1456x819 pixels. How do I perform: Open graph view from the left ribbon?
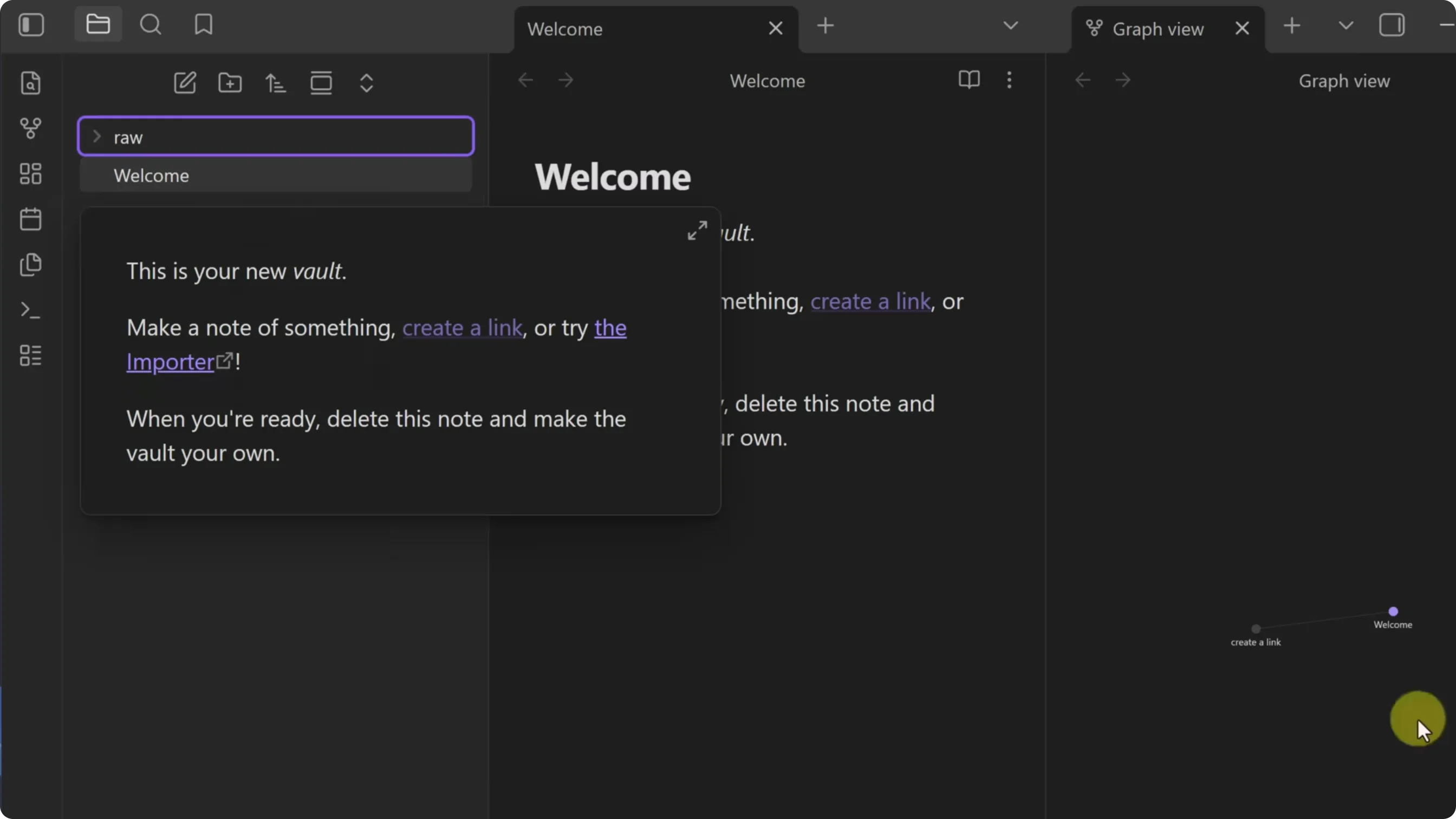(30, 128)
